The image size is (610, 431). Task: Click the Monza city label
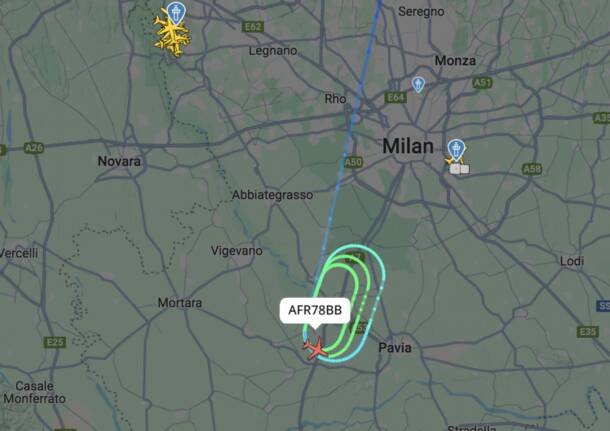455,61
